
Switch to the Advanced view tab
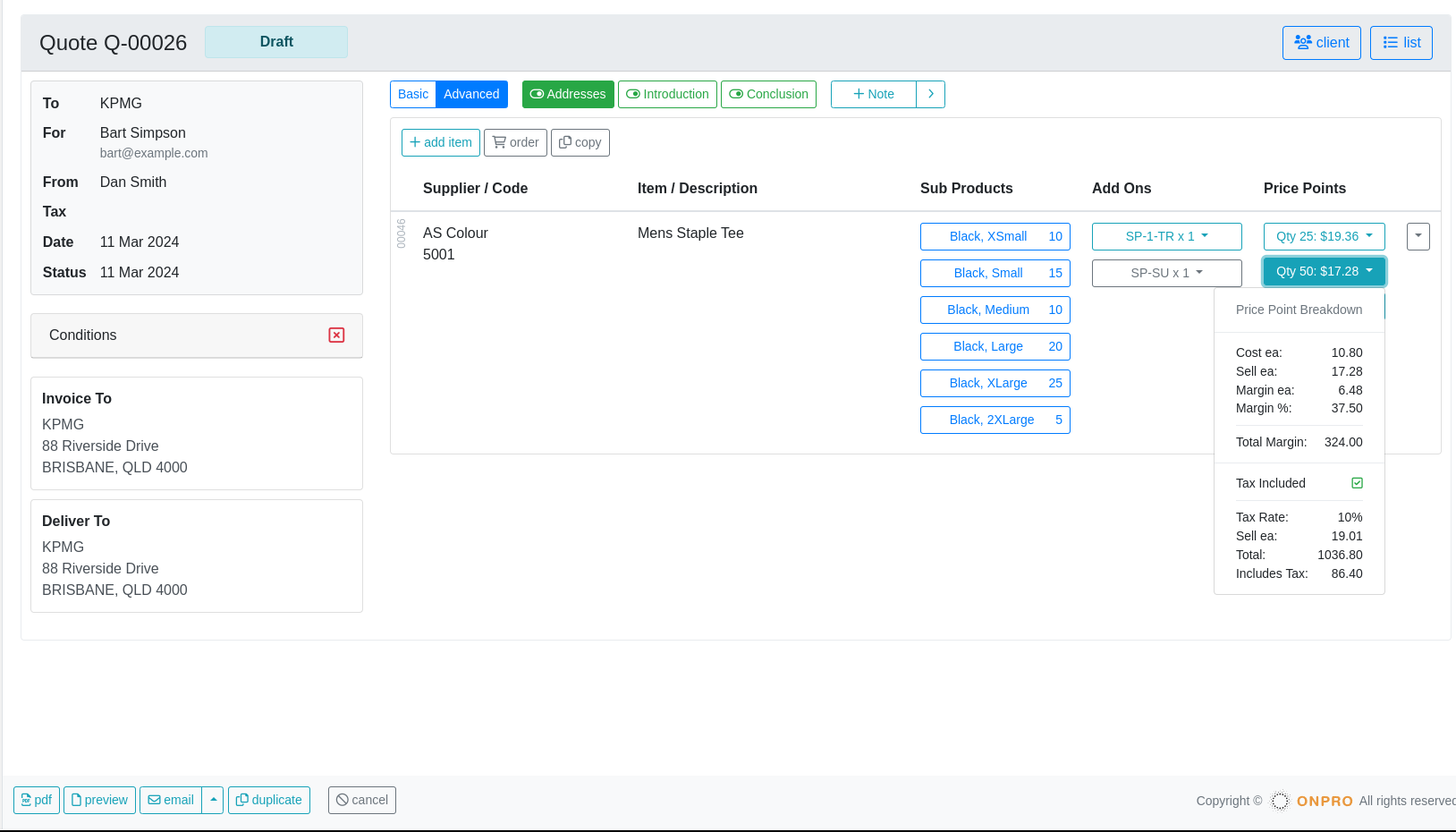pos(471,94)
